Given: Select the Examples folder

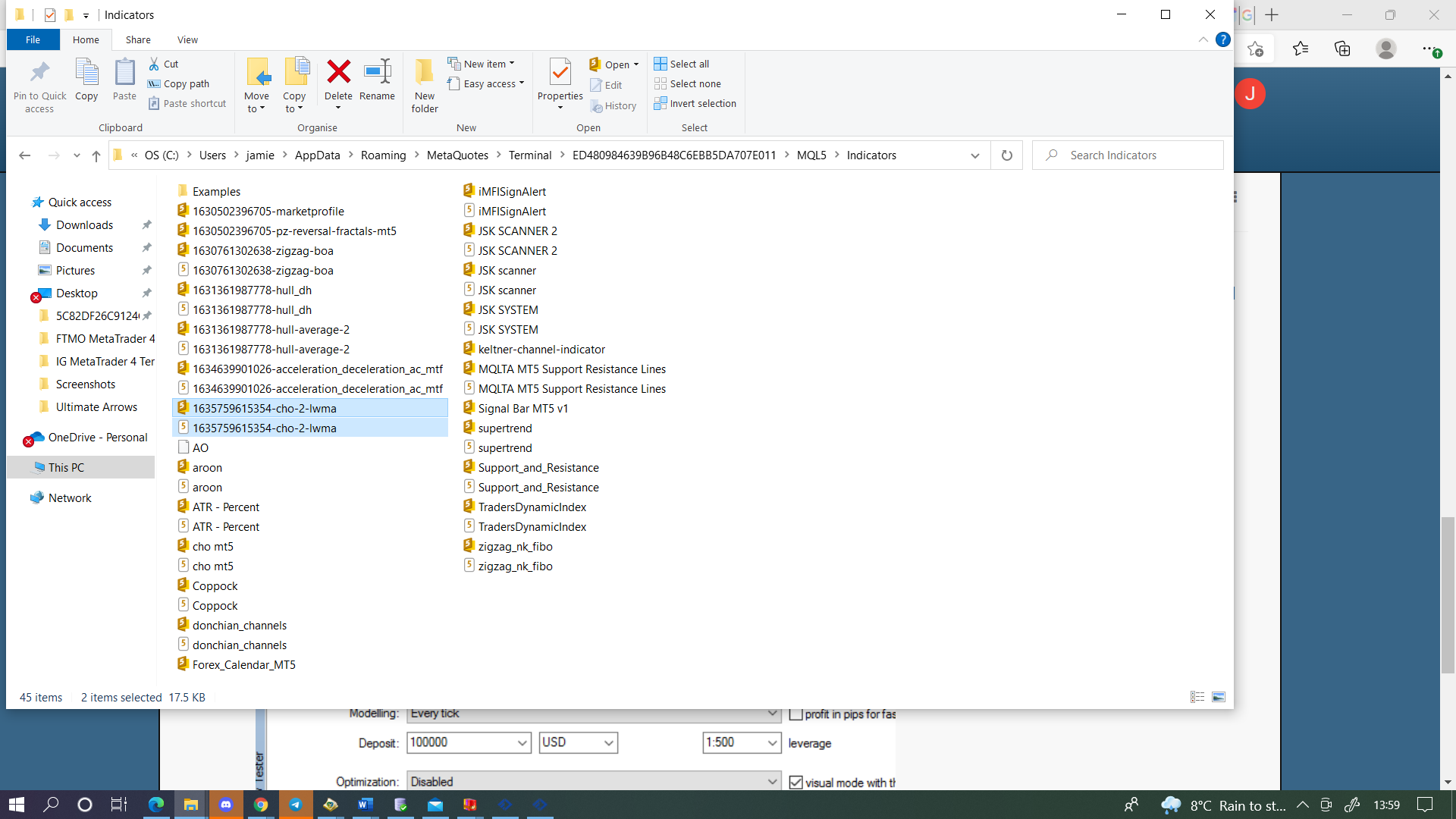Looking at the screenshot, I should (216, 192).
